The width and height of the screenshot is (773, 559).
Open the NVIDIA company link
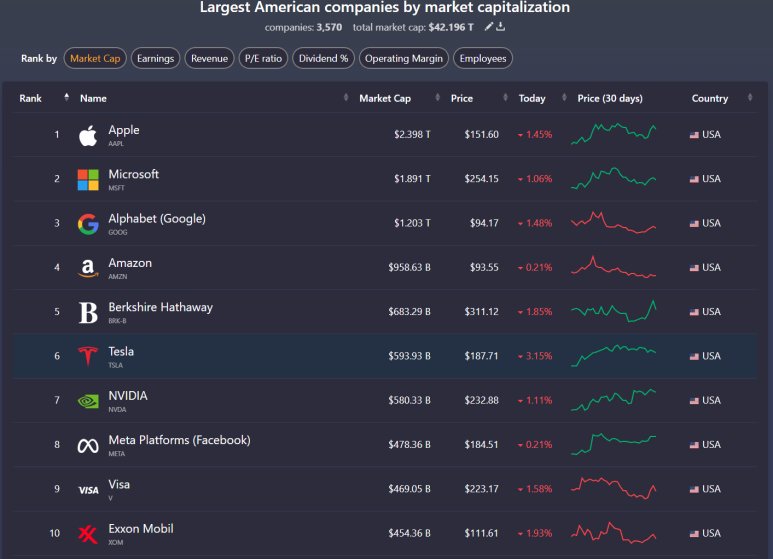click(x=128, y=396)
